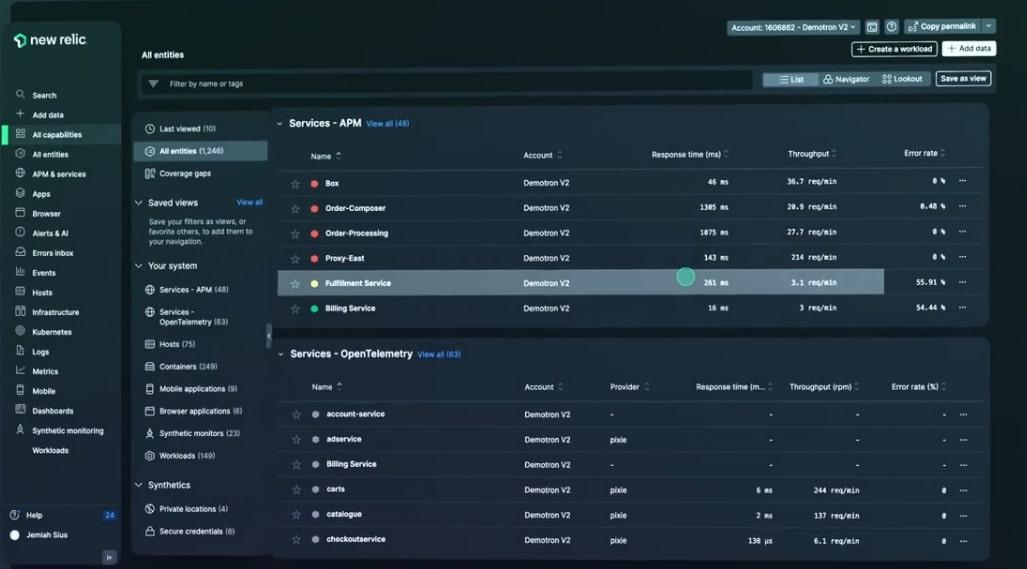This screenshot has width=1027, height=569.
Task: Click the Logs sidebar icon
Action: click(20, 351)
